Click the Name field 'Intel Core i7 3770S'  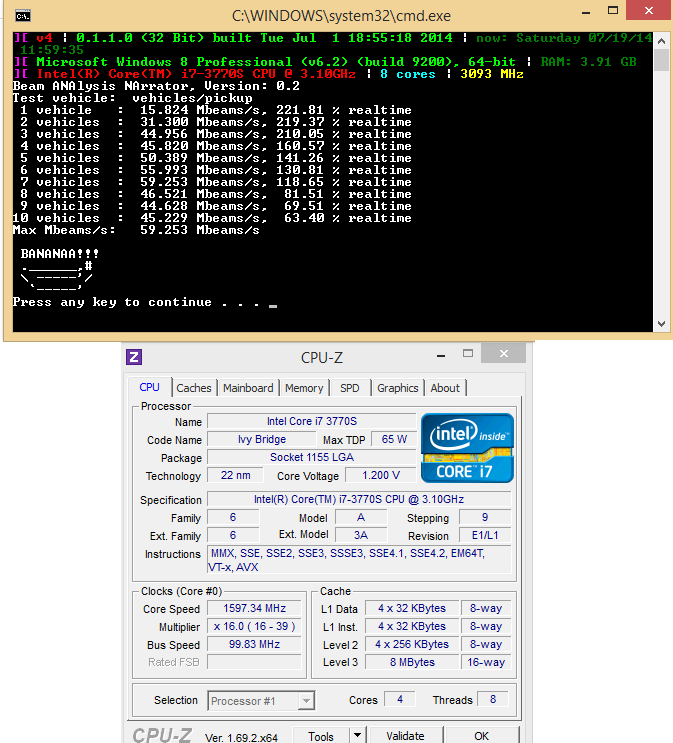pyautogui.click(x=312, y=421)
